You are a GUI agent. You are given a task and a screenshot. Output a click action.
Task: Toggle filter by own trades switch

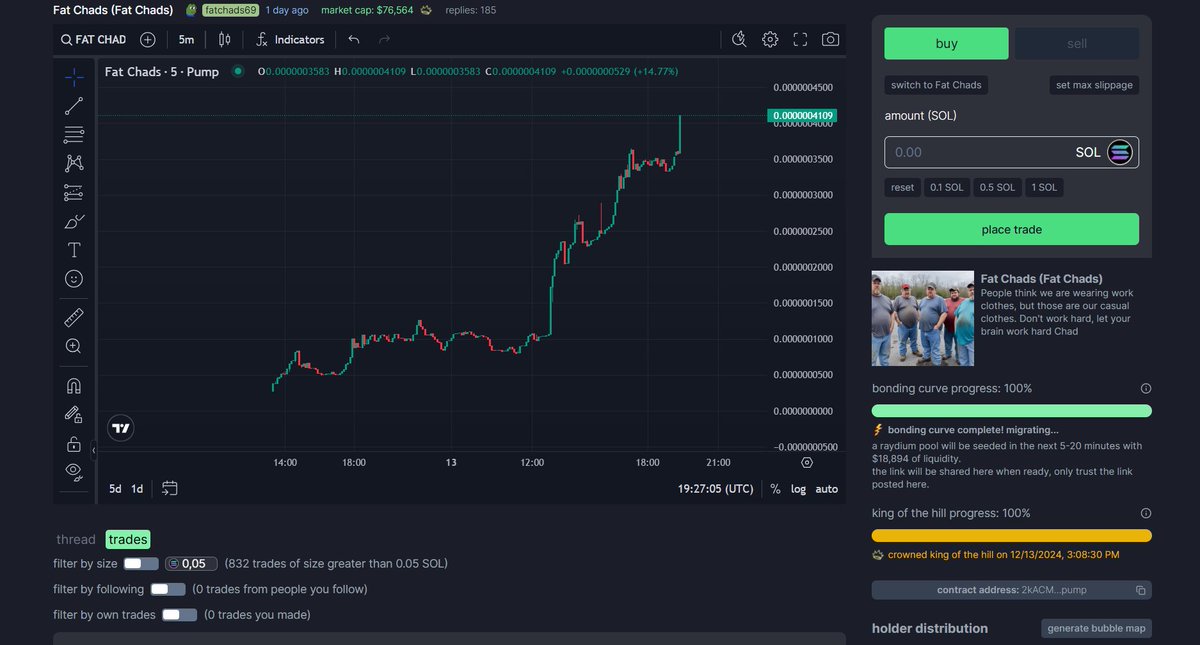coord(180,615)
